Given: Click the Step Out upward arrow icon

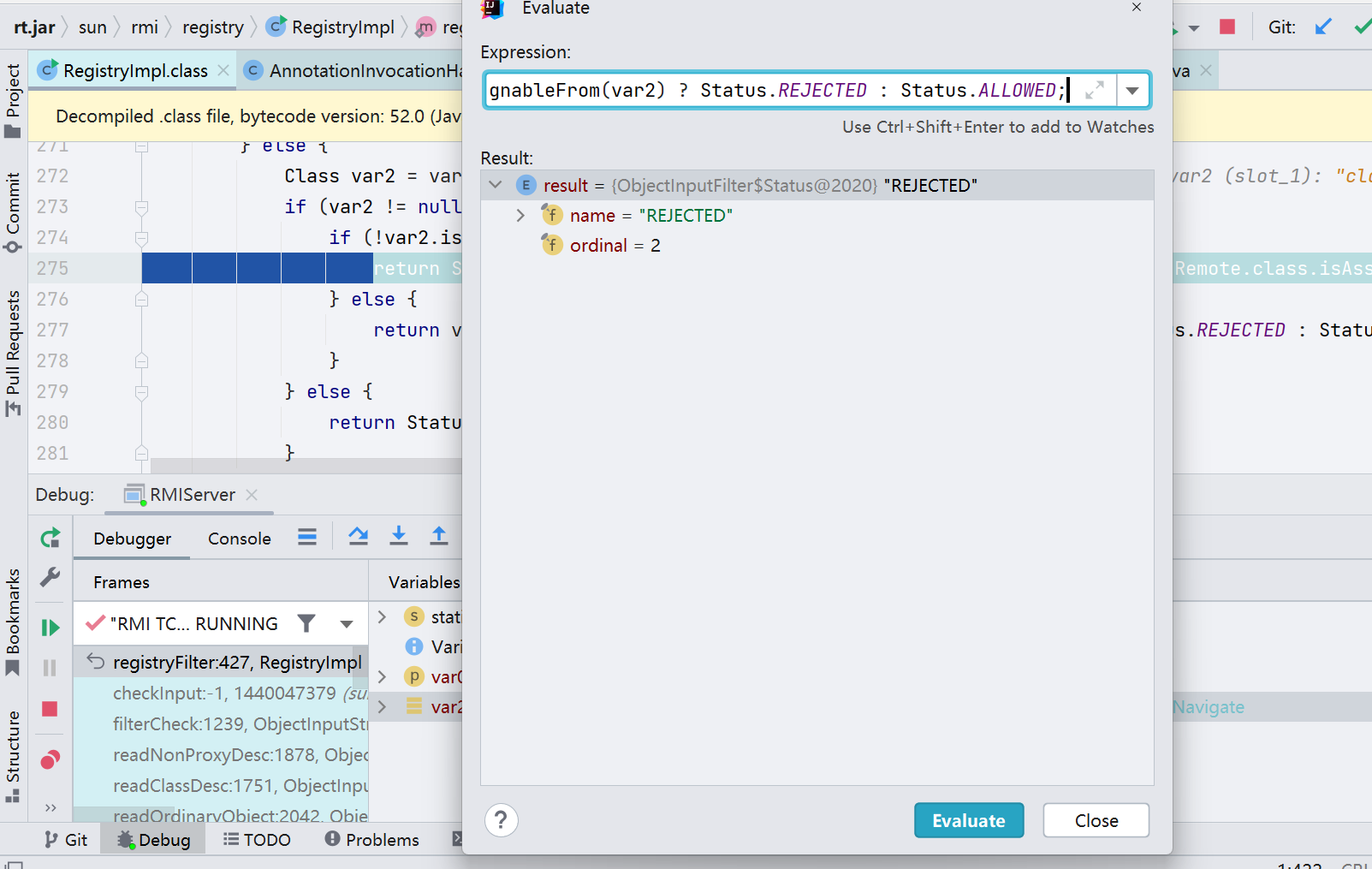Looking at the screenshot, I should click(439, 536).
